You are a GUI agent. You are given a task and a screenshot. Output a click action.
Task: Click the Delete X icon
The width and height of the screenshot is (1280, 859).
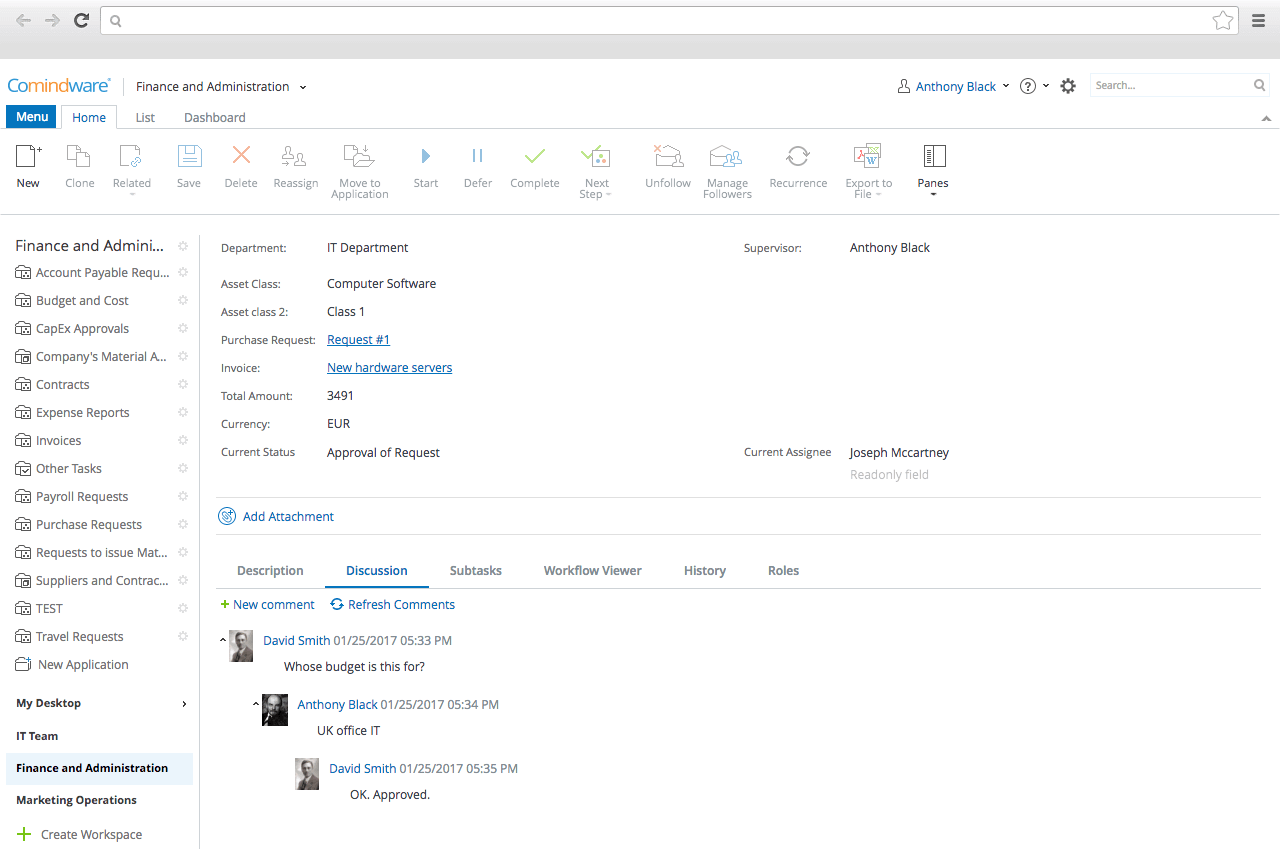coord(241,155)
